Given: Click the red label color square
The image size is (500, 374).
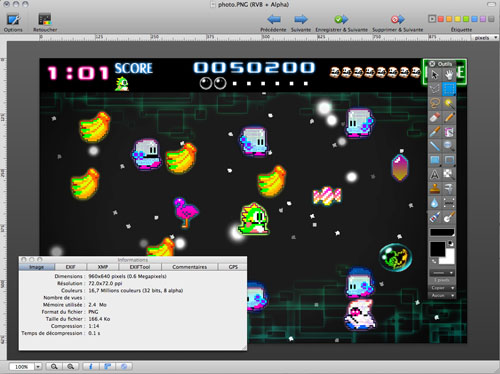Looking at the screenshot, I should point(440,19).
